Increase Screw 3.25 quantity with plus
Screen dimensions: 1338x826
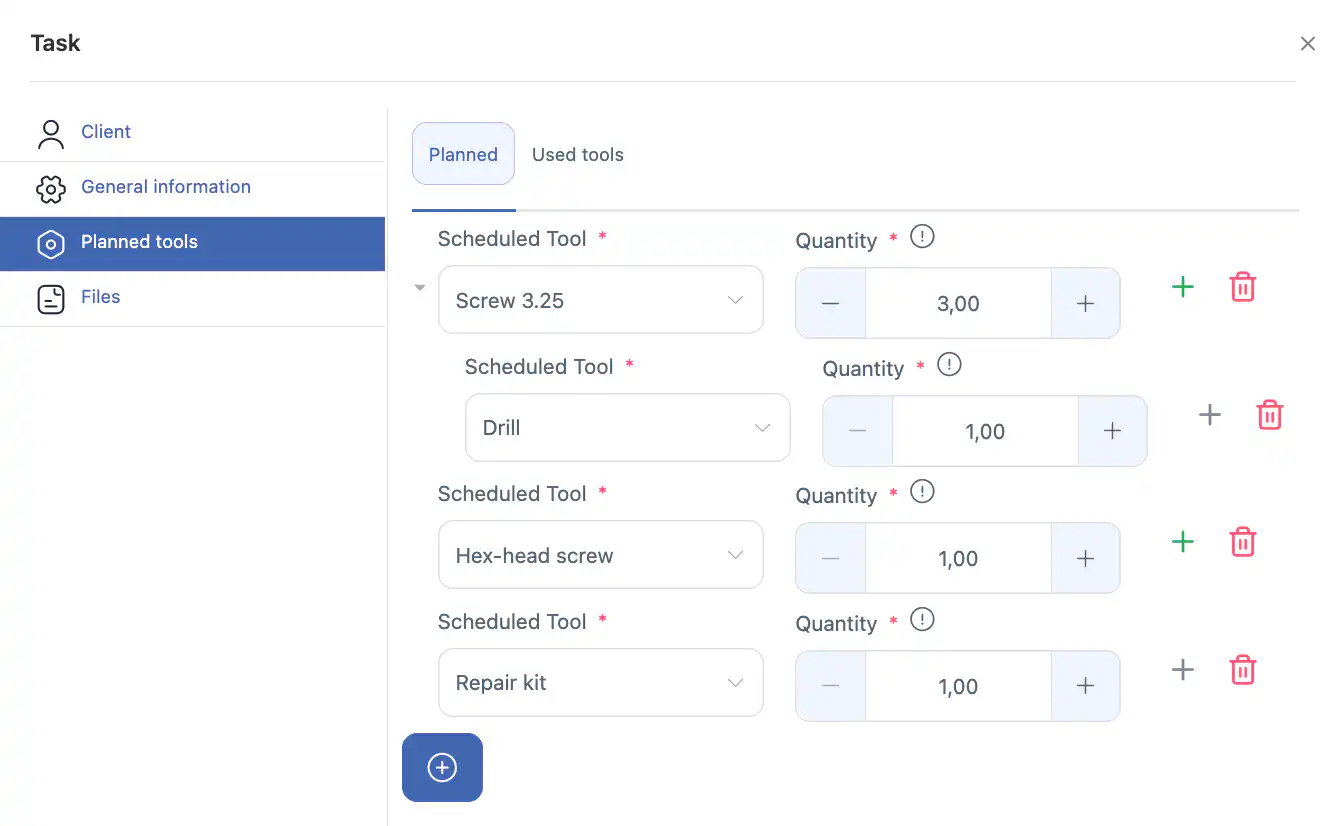coord(1085,304)
